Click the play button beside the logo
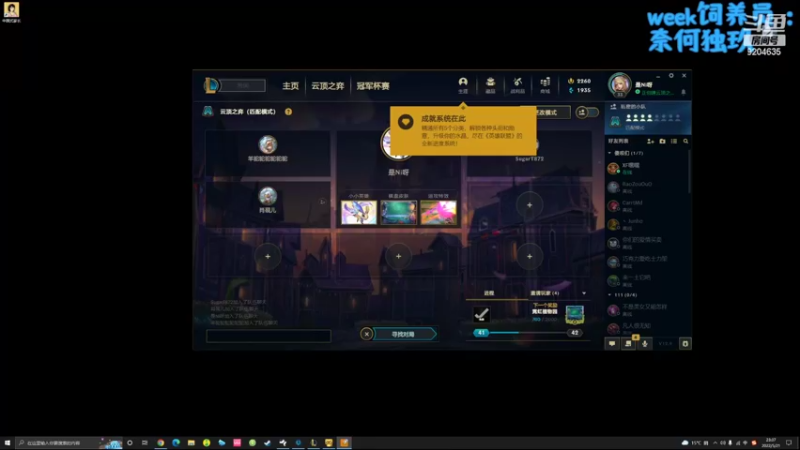Screen dimensions: 800x450 click(x=243, y=86)
